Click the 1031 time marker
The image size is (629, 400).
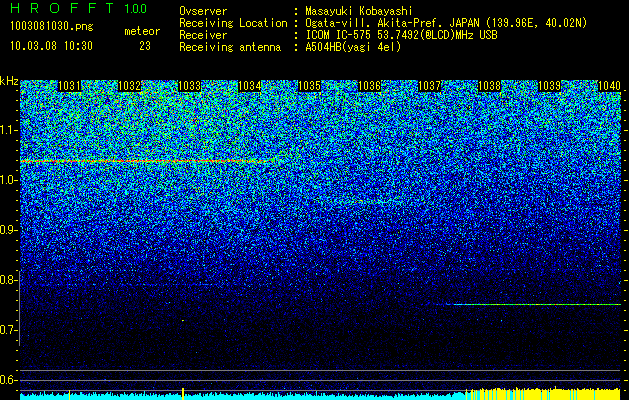[x=69, y=86]
